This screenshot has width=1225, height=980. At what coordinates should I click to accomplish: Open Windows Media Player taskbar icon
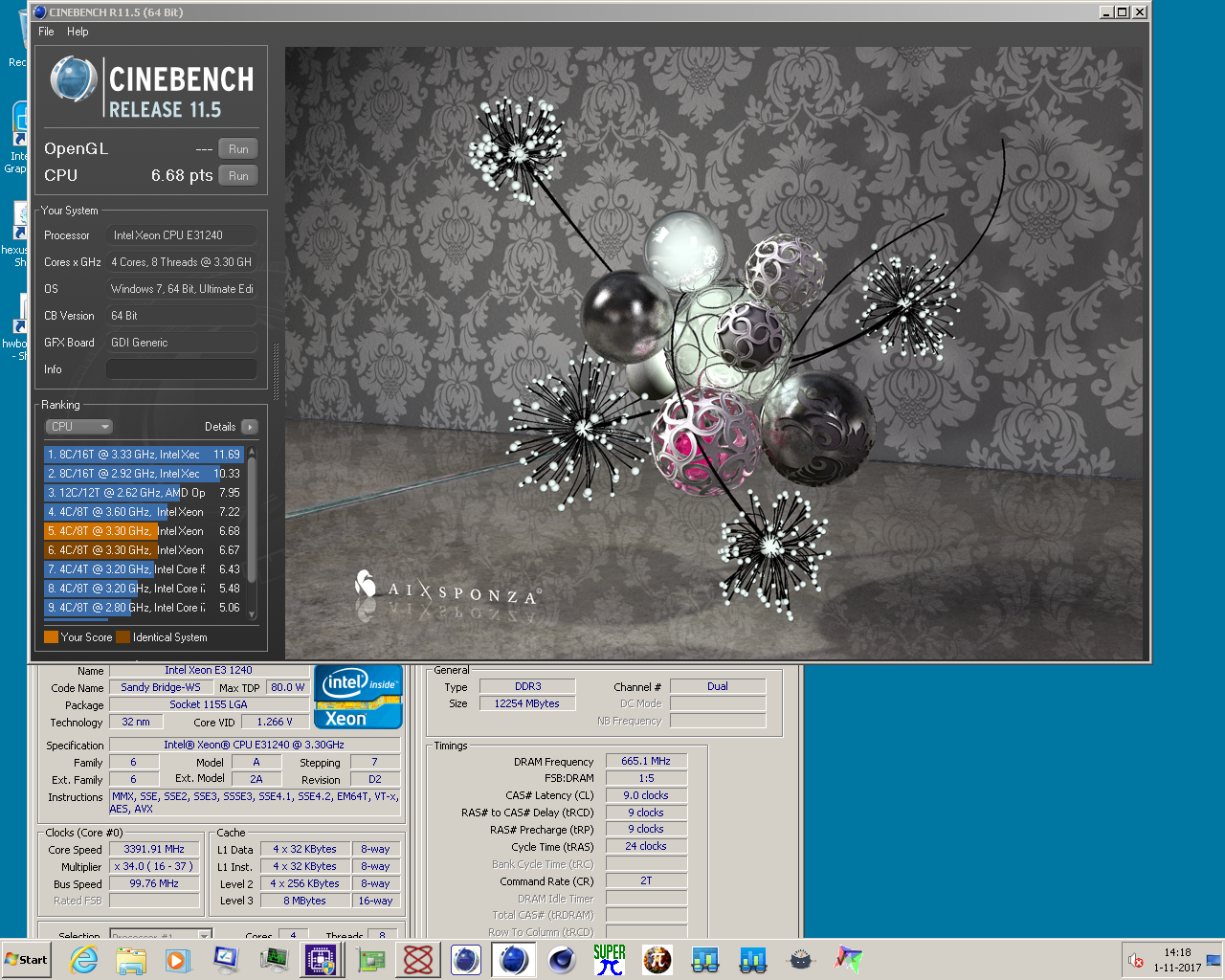[x=178, y=960]
